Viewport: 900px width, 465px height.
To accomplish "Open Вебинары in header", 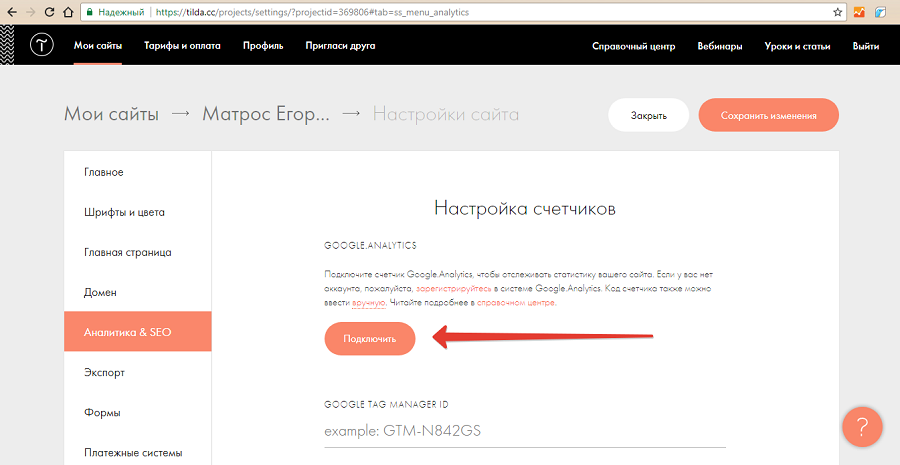I will (x=720, y=46).
